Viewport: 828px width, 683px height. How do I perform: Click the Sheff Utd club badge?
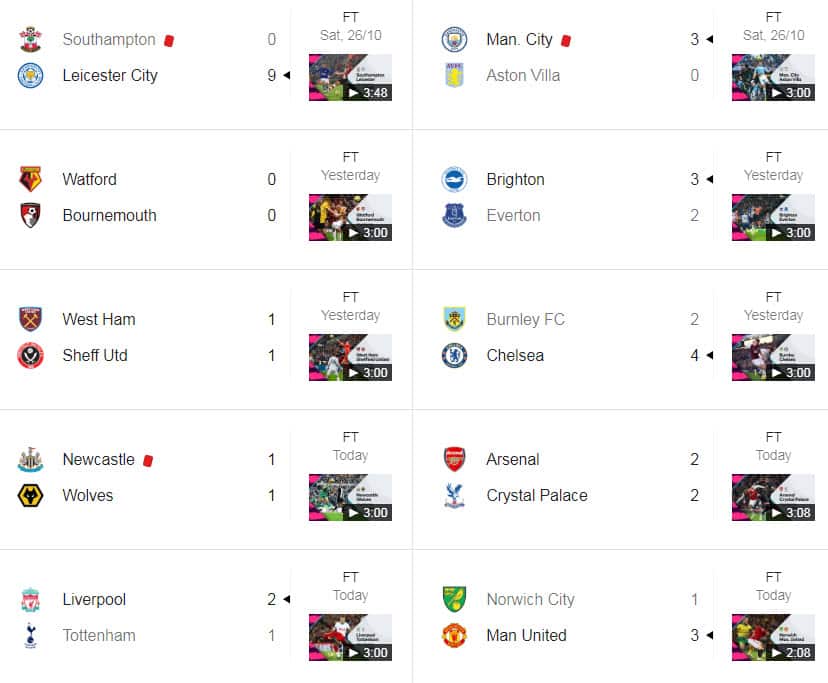tap(31, 355)
